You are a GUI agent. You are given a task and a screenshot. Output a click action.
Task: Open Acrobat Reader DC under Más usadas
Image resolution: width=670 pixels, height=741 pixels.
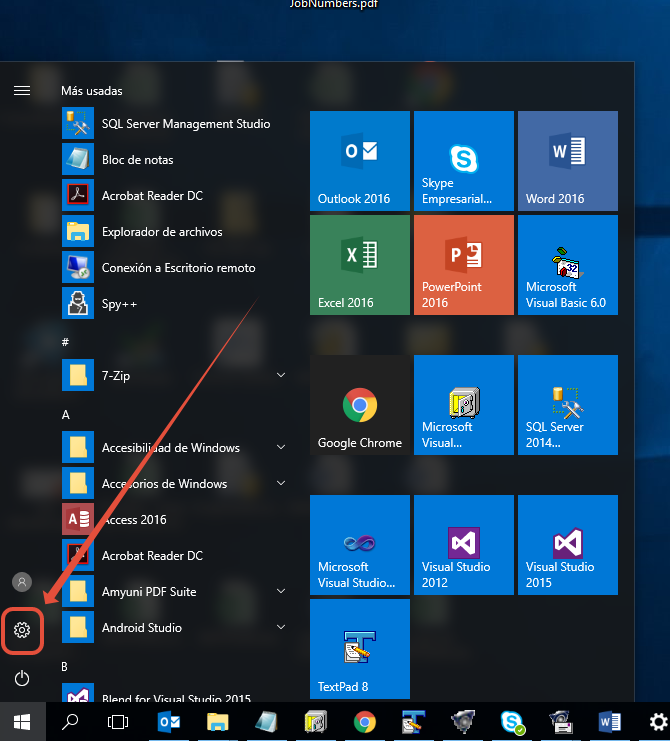tap(176, 196)
